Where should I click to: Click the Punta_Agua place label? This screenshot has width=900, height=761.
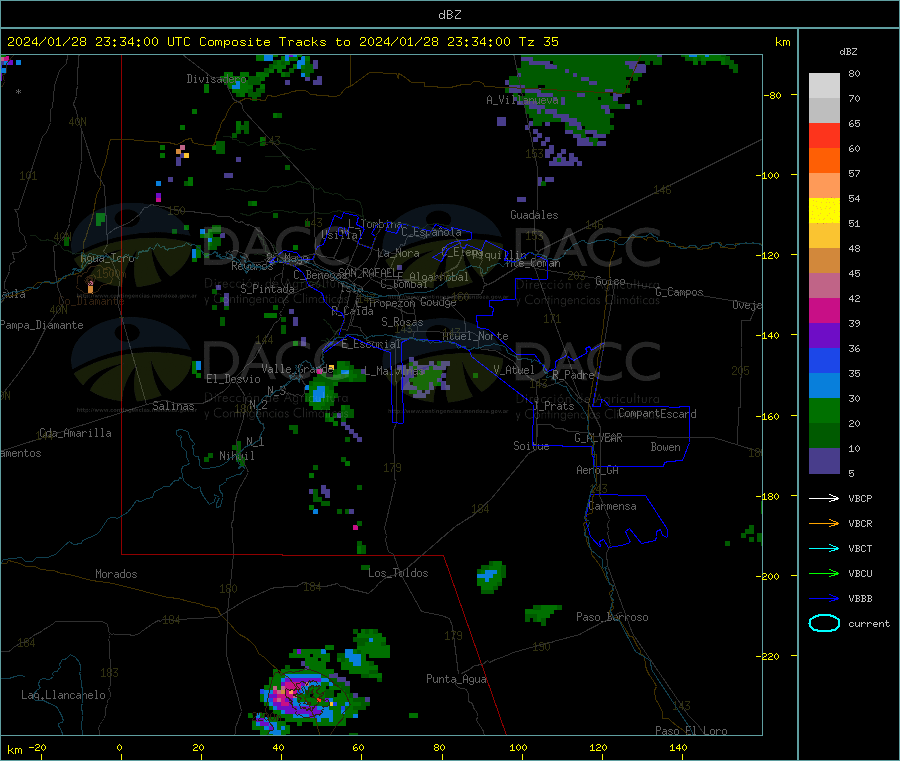pos(456,679)
